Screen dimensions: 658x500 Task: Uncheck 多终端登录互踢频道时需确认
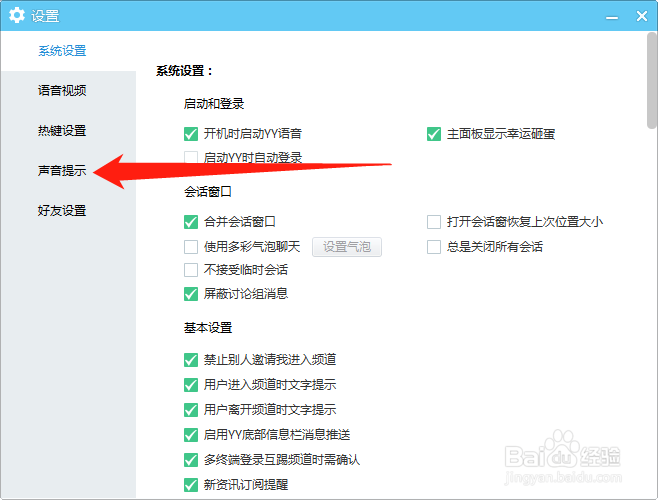pyautogui.click(x=191, y=460)
